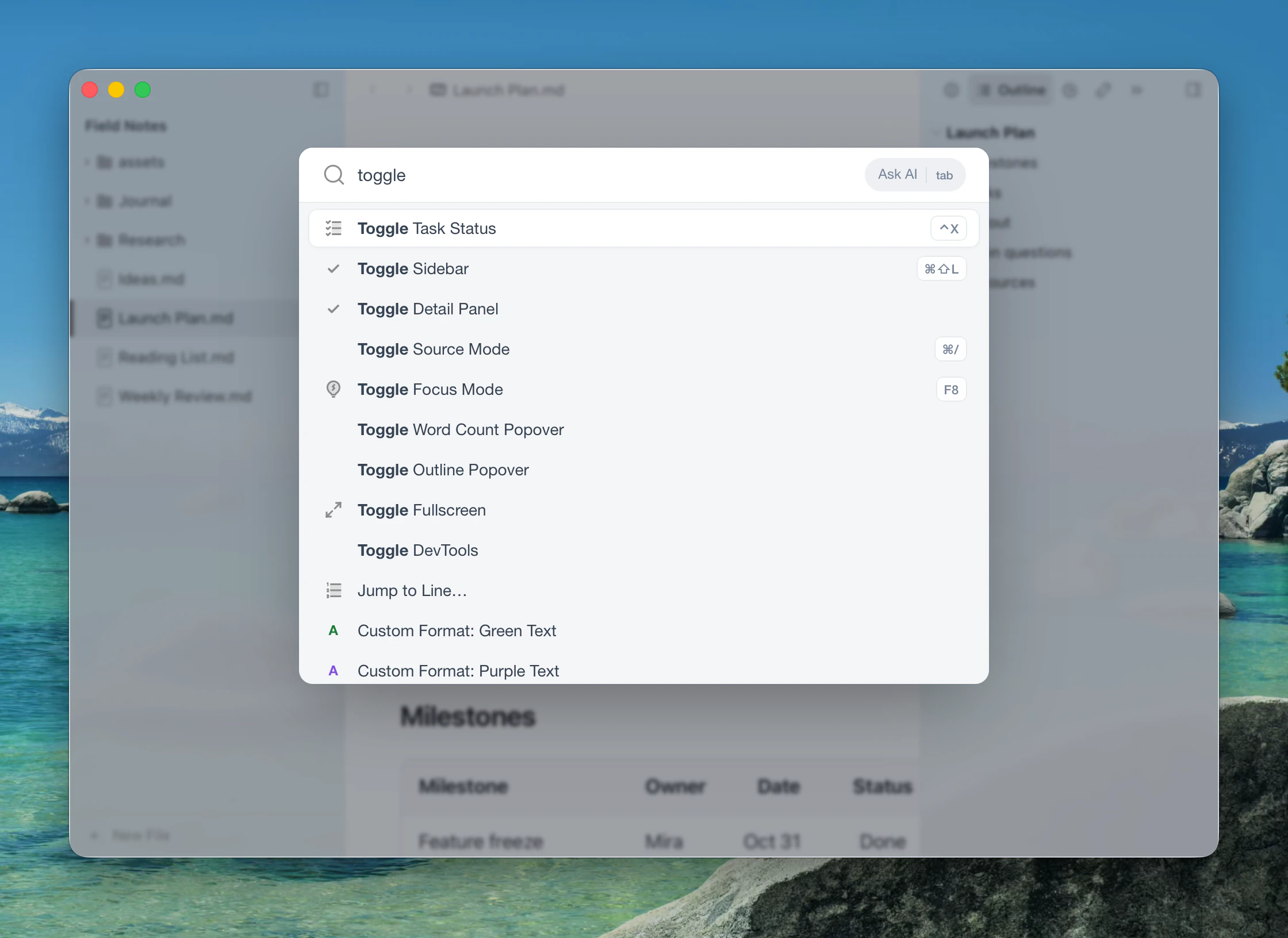Expand the assets folder chevron
Viewport: 1288px width, 938px height.
pyautogui.click(x=87, y=162)
